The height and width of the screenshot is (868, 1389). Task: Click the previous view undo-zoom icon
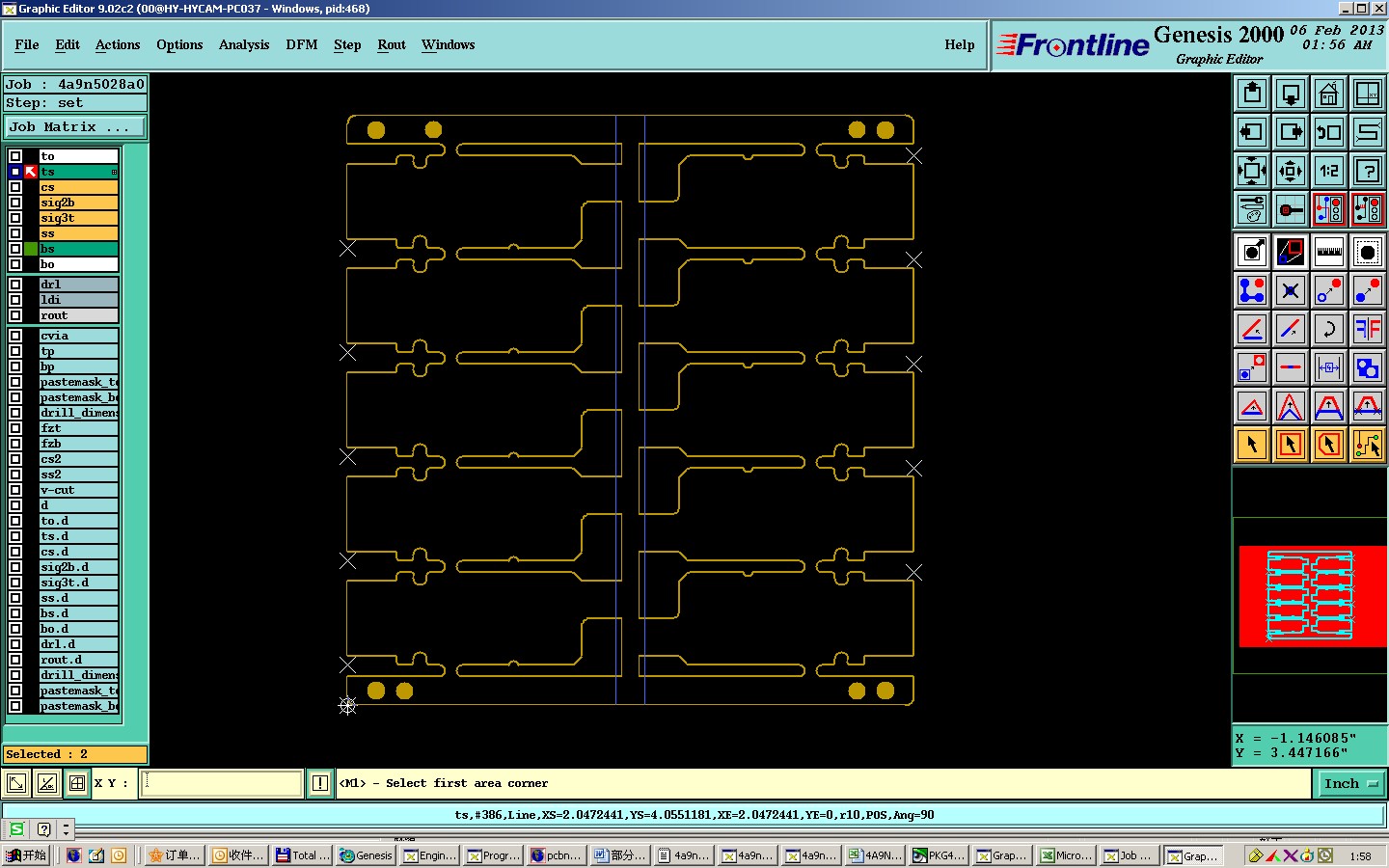pyautogui.click(x=1329, y=132)
